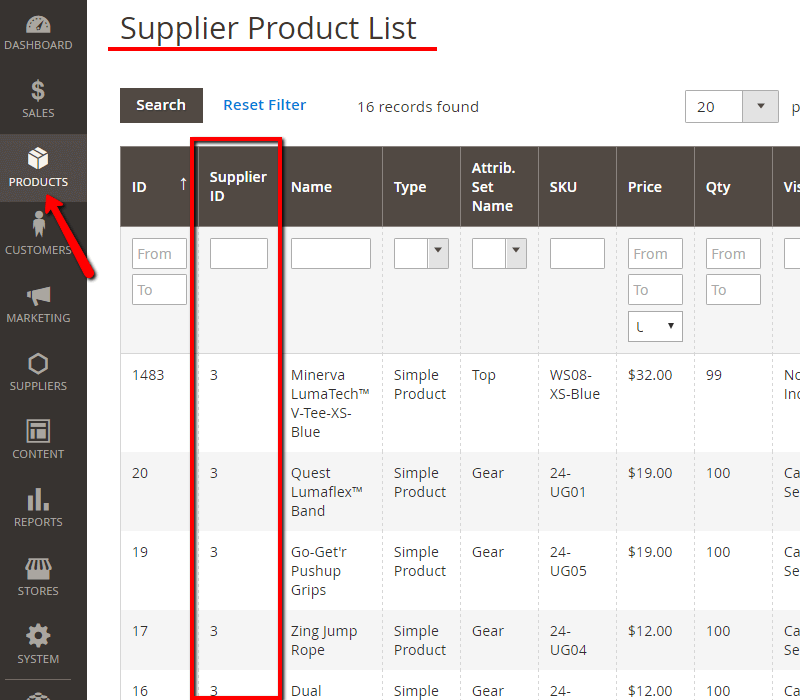Click the Reset Filter link
Screen dimensions: 800x700
coord(264,105)
